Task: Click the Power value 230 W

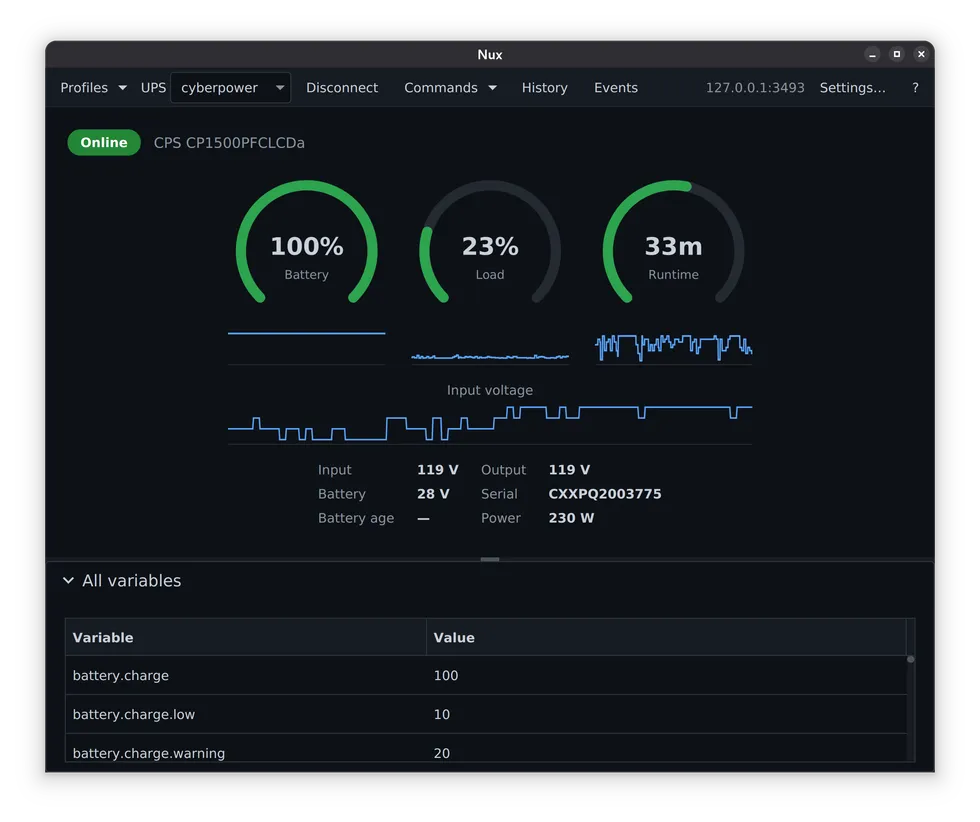Action: (571, 518)
